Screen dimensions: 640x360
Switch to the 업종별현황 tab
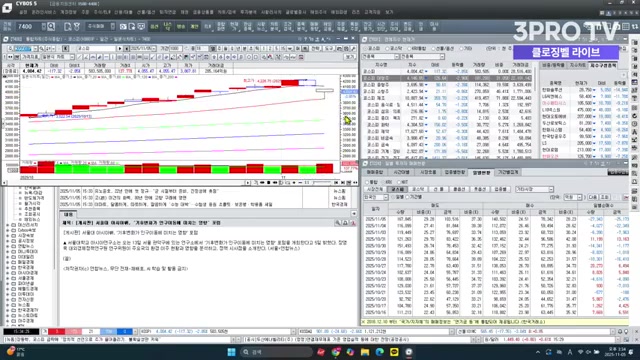coord(454,172)
